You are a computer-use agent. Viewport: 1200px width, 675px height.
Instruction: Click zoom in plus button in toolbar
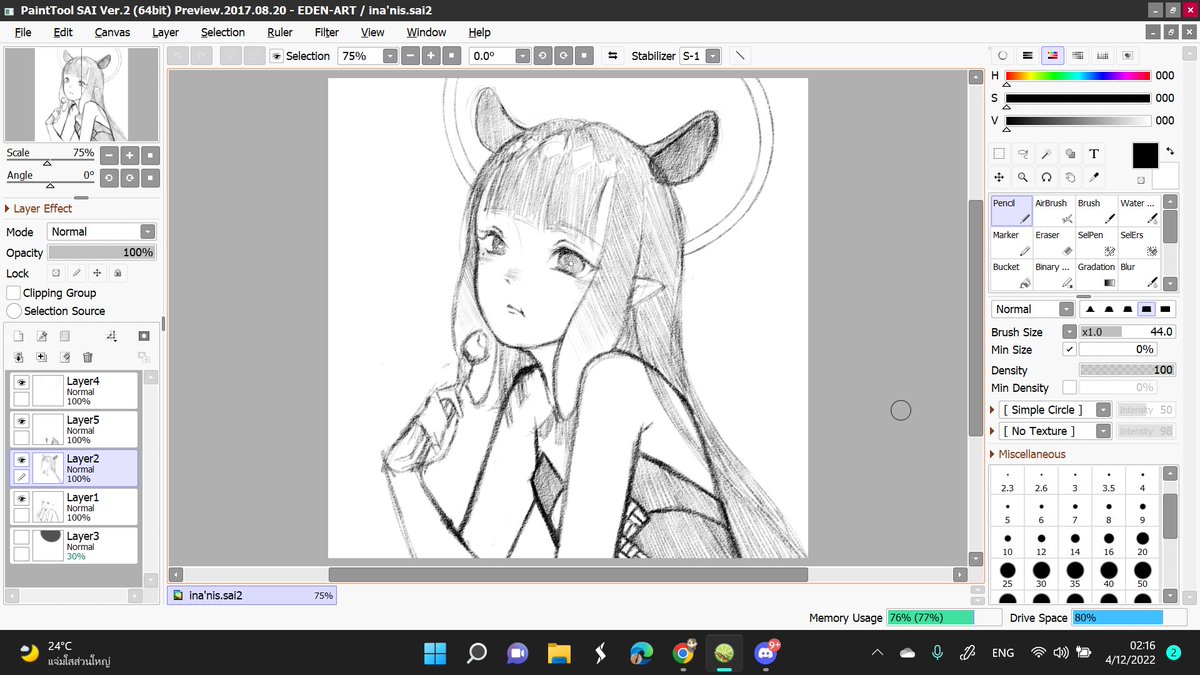430,56
